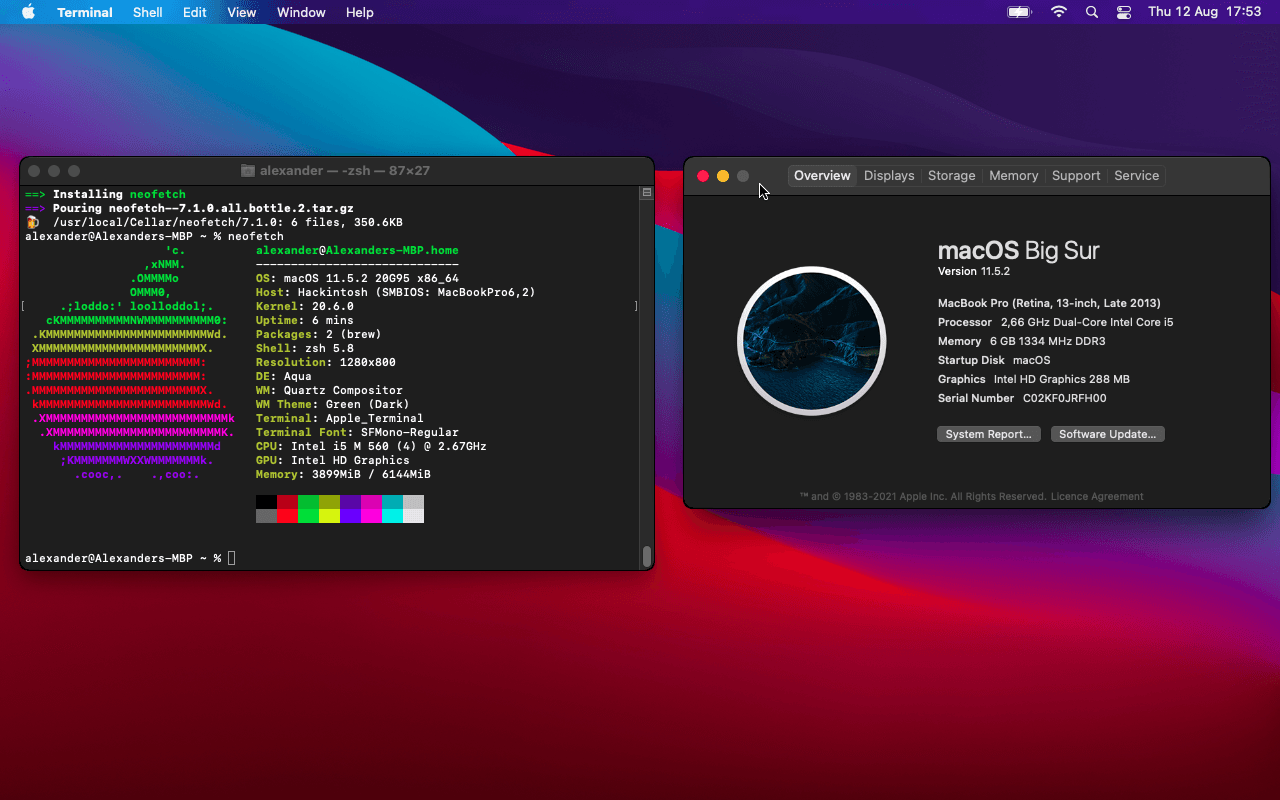Open the Licence Agreement link
1280x800 pixels.
point(1096,497)
